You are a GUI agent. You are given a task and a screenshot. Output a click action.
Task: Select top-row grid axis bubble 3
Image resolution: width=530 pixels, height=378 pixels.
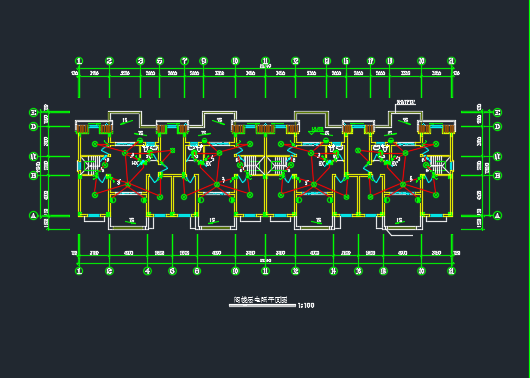(x=140, y=61)
